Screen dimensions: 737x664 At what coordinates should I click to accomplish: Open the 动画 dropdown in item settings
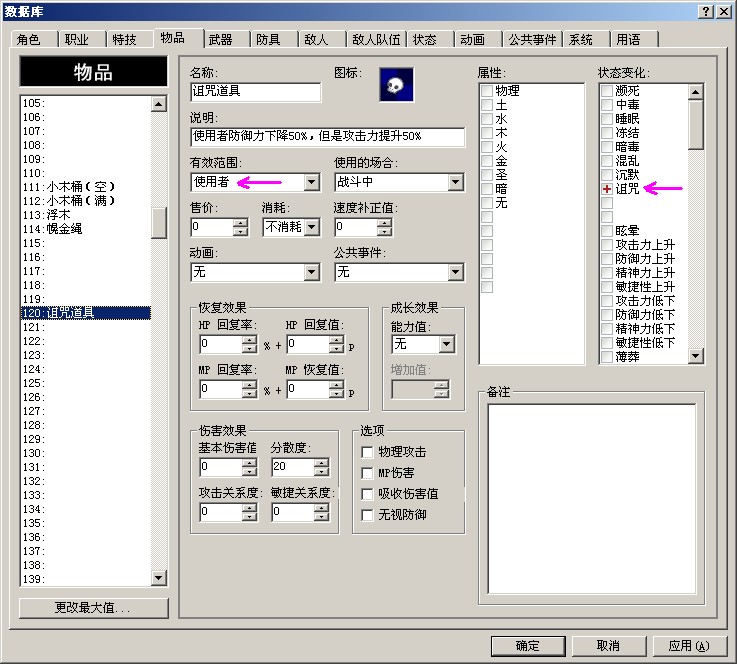311,272
